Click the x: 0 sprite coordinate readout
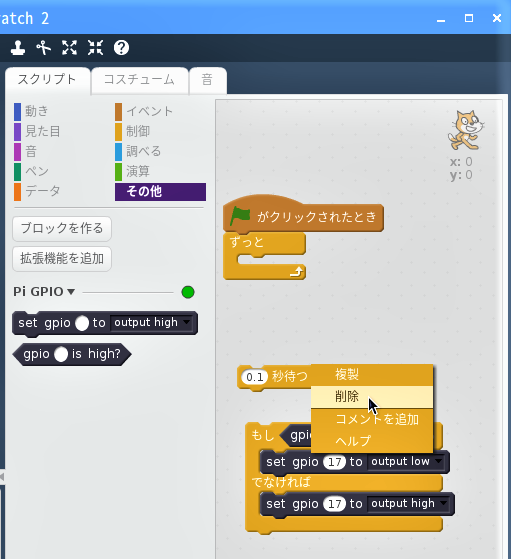Viewport: 511px width, 559px height. click(x=461, y=162)
